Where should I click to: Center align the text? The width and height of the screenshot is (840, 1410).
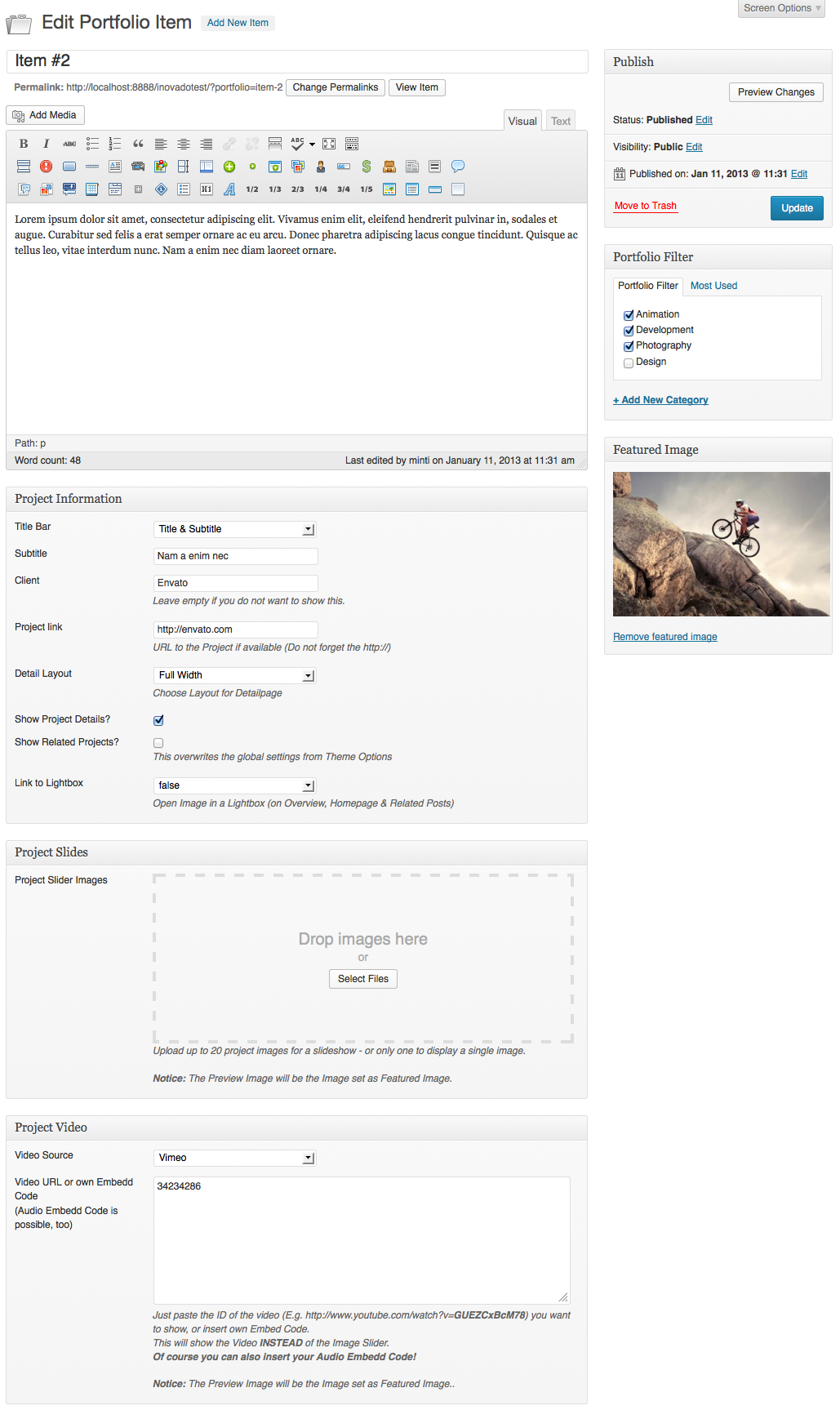[184, 144]
